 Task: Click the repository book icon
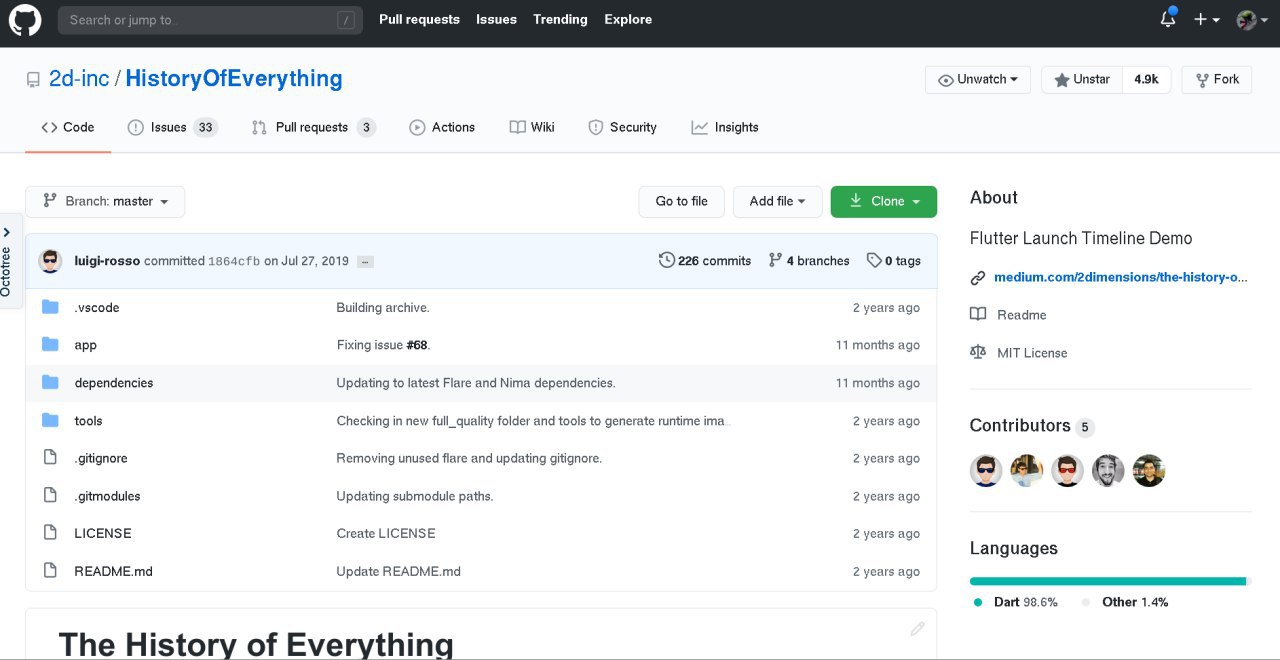(34, 80)
